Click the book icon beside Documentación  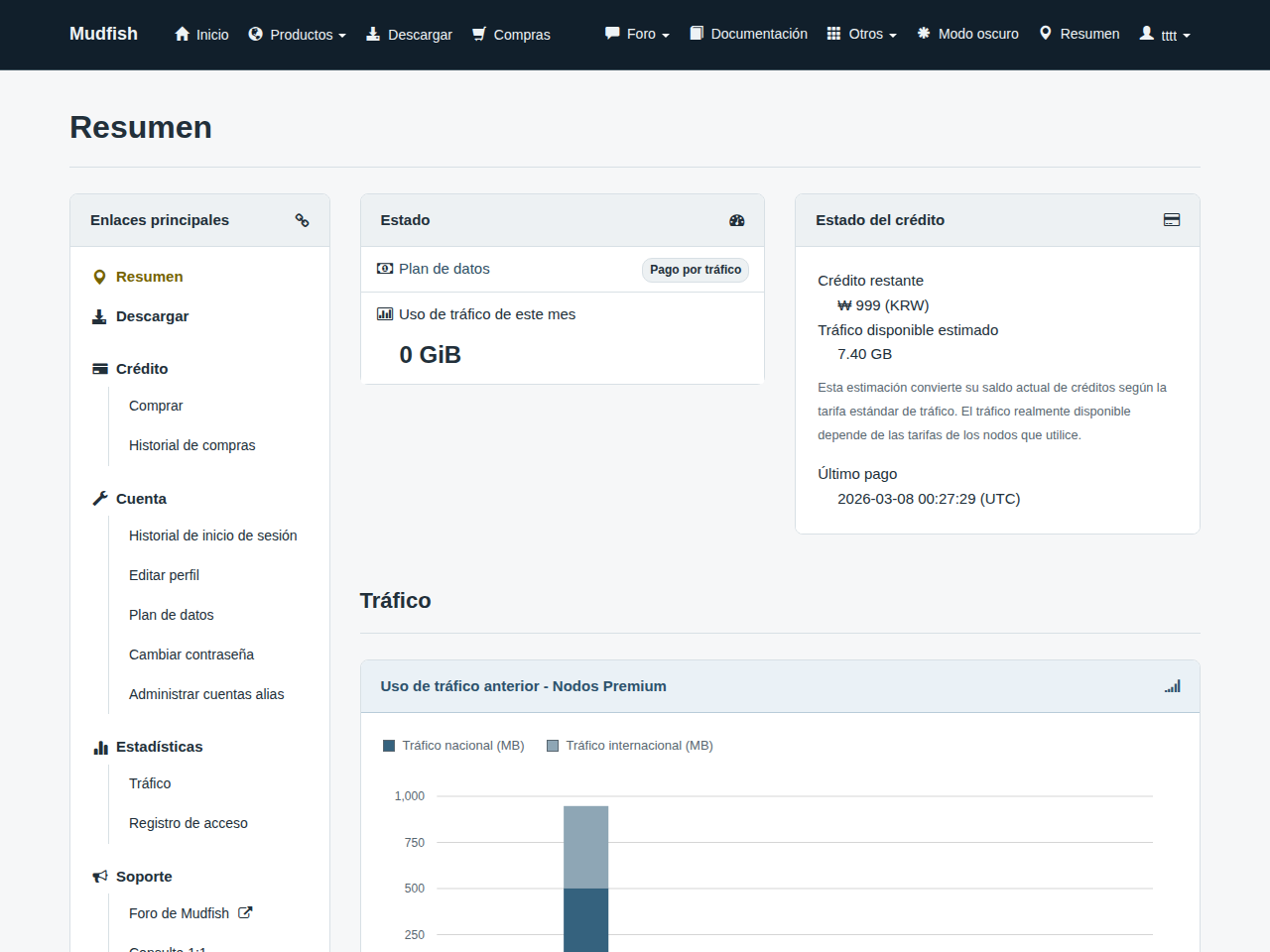pyautogui.click(x=697, y=33)
